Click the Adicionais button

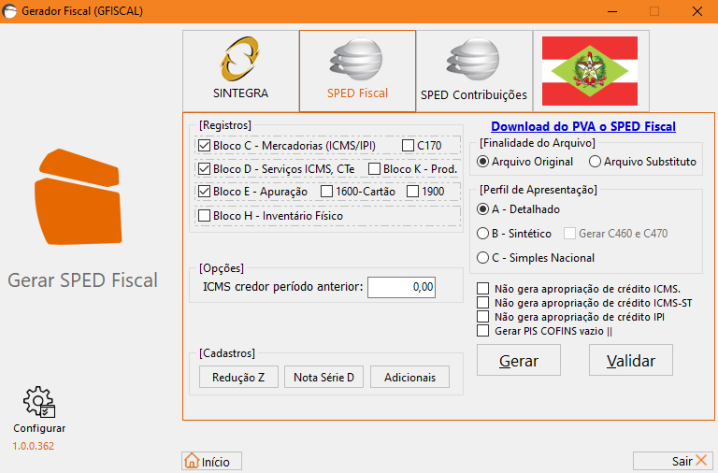pos(410,377)
